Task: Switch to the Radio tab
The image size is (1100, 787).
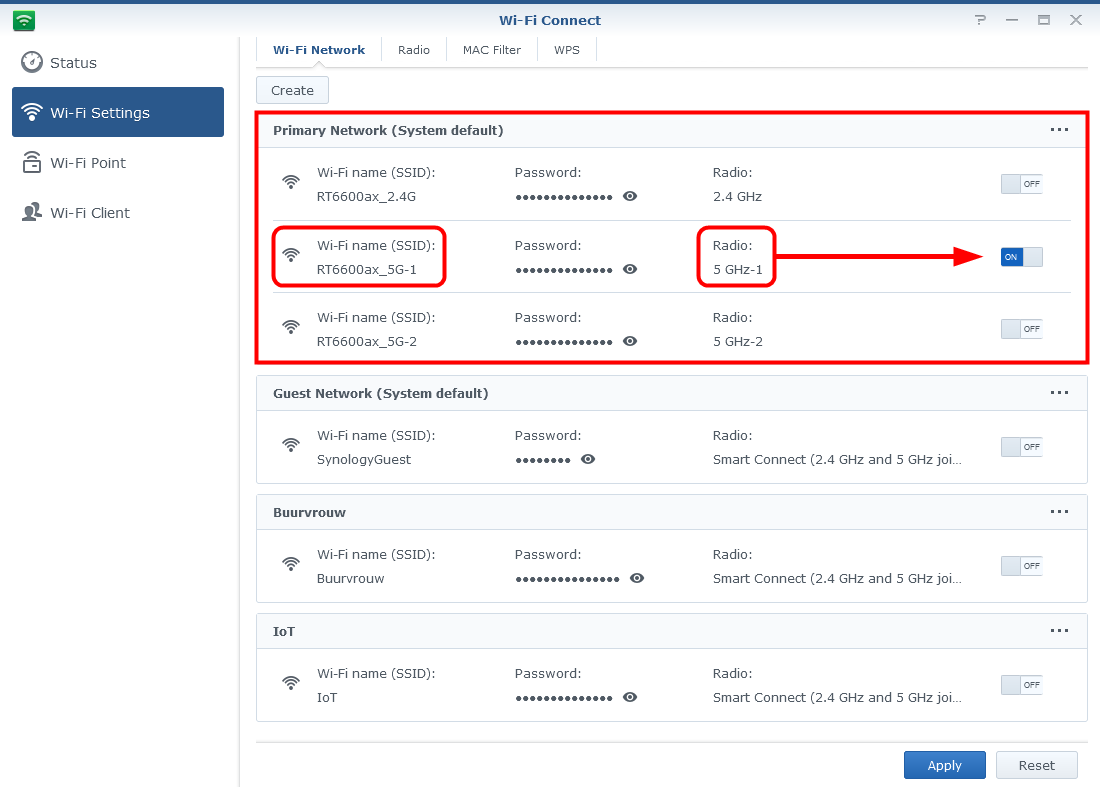Action: [x=414, y=50]
